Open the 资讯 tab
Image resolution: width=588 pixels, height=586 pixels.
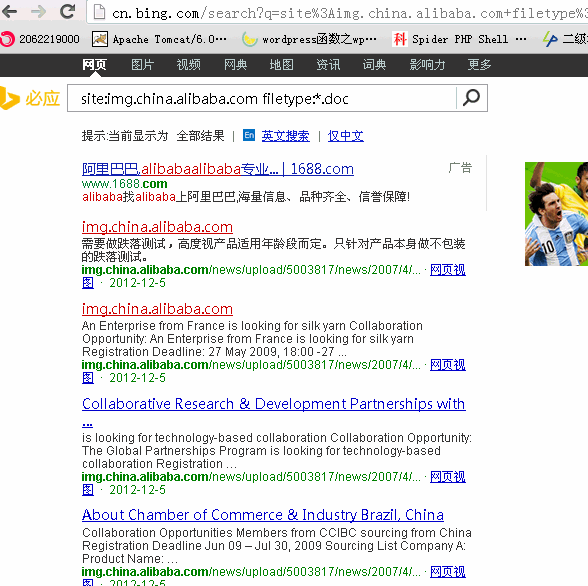pyautogui.click(x=328, y=64)
